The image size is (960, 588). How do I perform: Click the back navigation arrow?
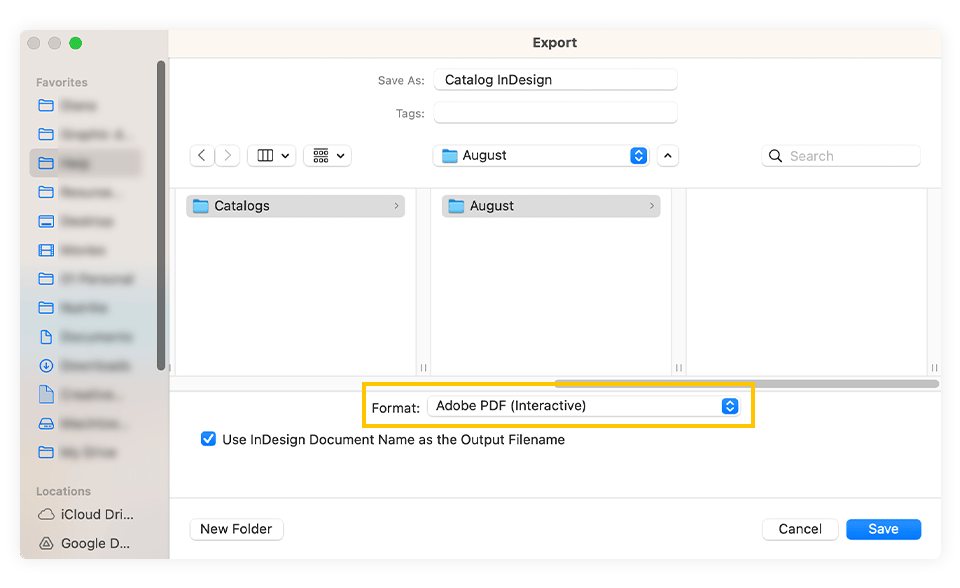tap(201, 155)
